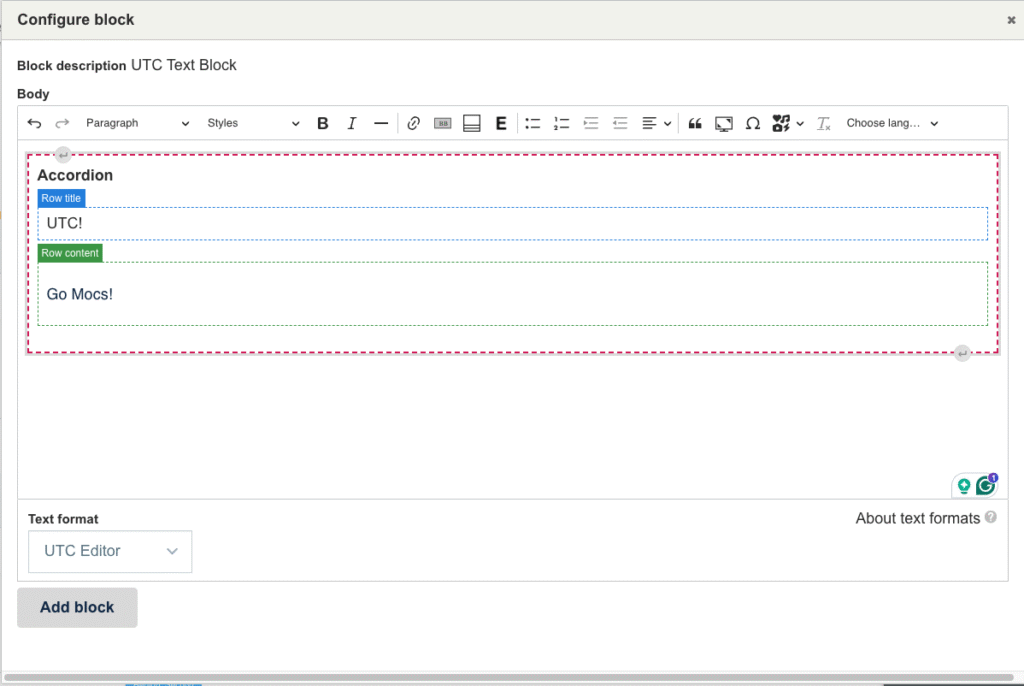Screen dimensions: 1024x686
Task: Open the About text formats link
Action: (x=917, y=518)
